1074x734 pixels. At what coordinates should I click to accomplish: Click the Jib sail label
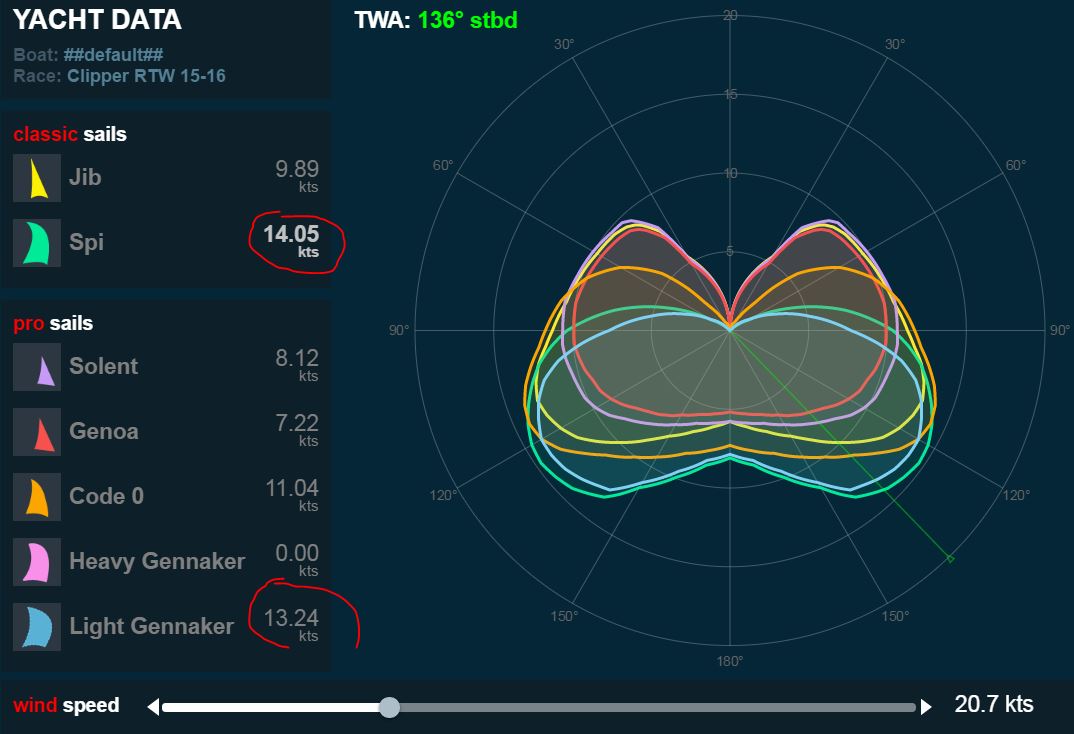pyautogui.click(x=85, y=177)
